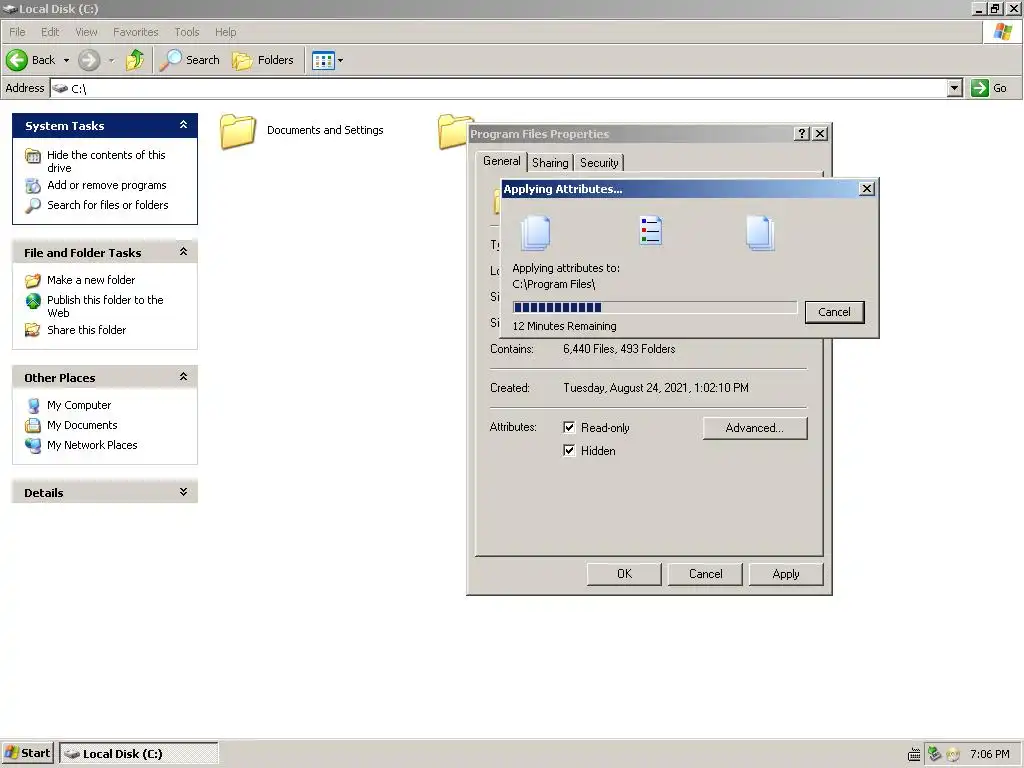Screen dimensions: 1024x768
Task: Toggle the Read-only checkbox
Action: [569, 427]
